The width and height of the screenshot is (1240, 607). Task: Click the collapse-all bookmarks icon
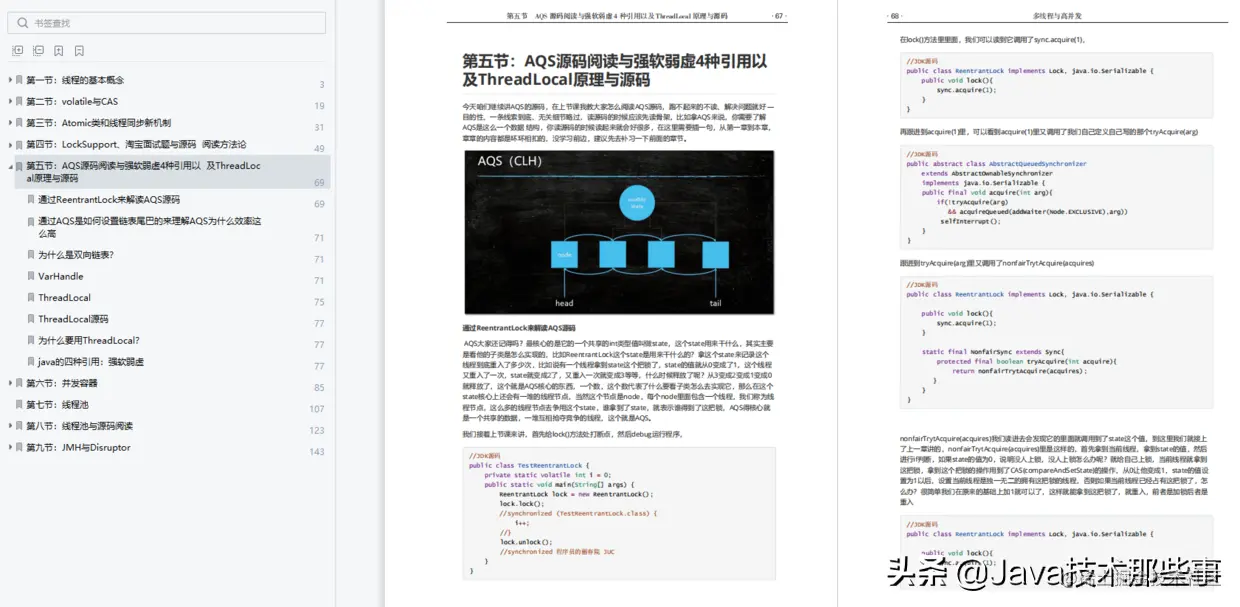click(38, 50)
